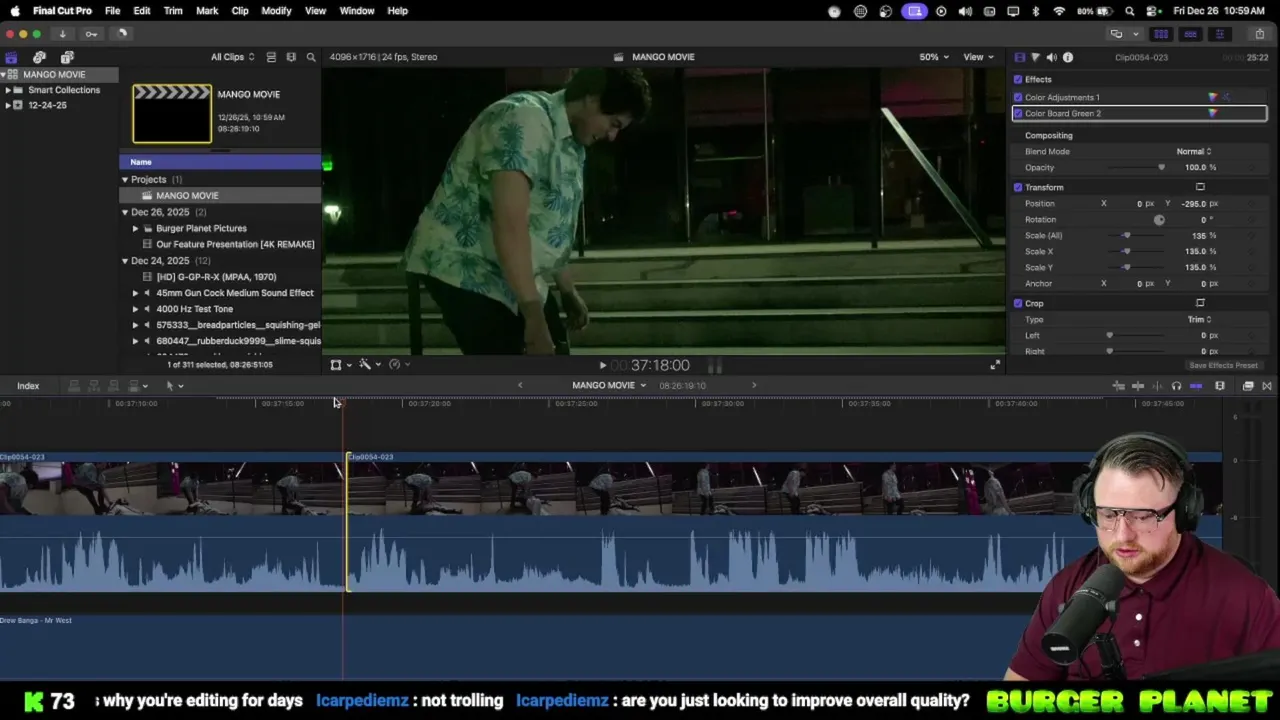Open timeline clip appearance options
1280x720 pixels.
point(1220,386)
